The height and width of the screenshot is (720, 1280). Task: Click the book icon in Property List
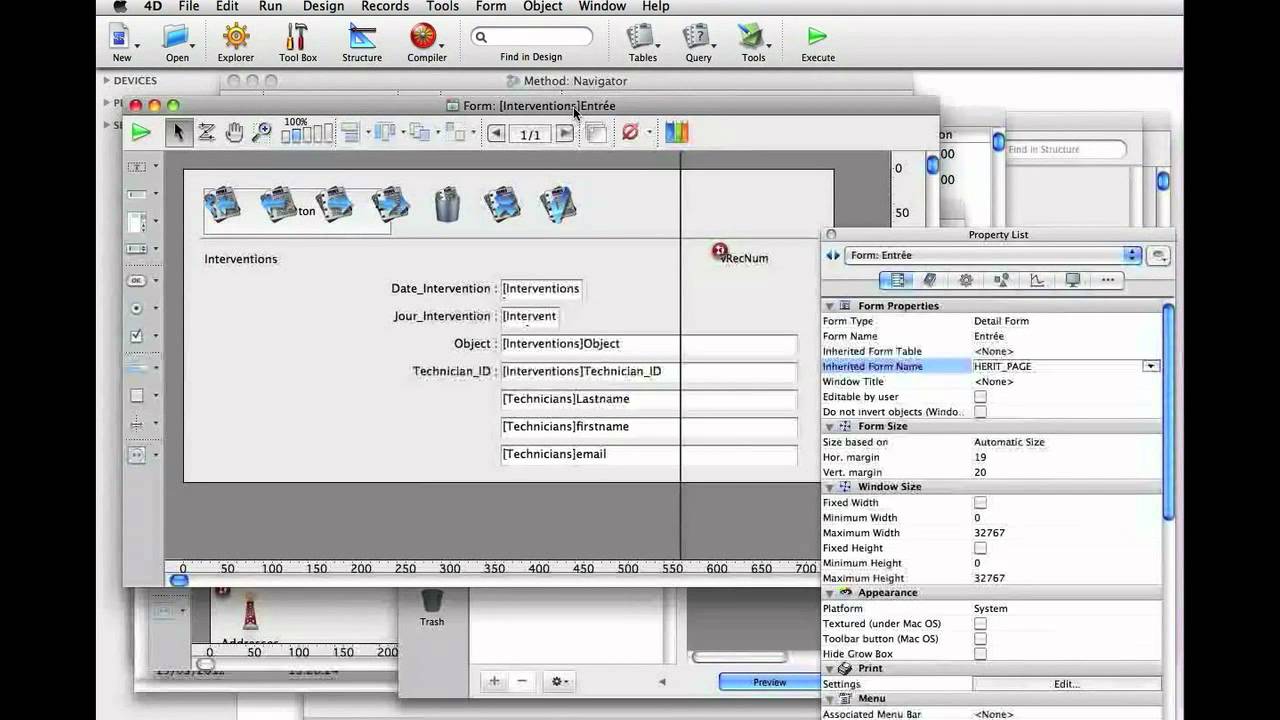click(x=929, y=281)
